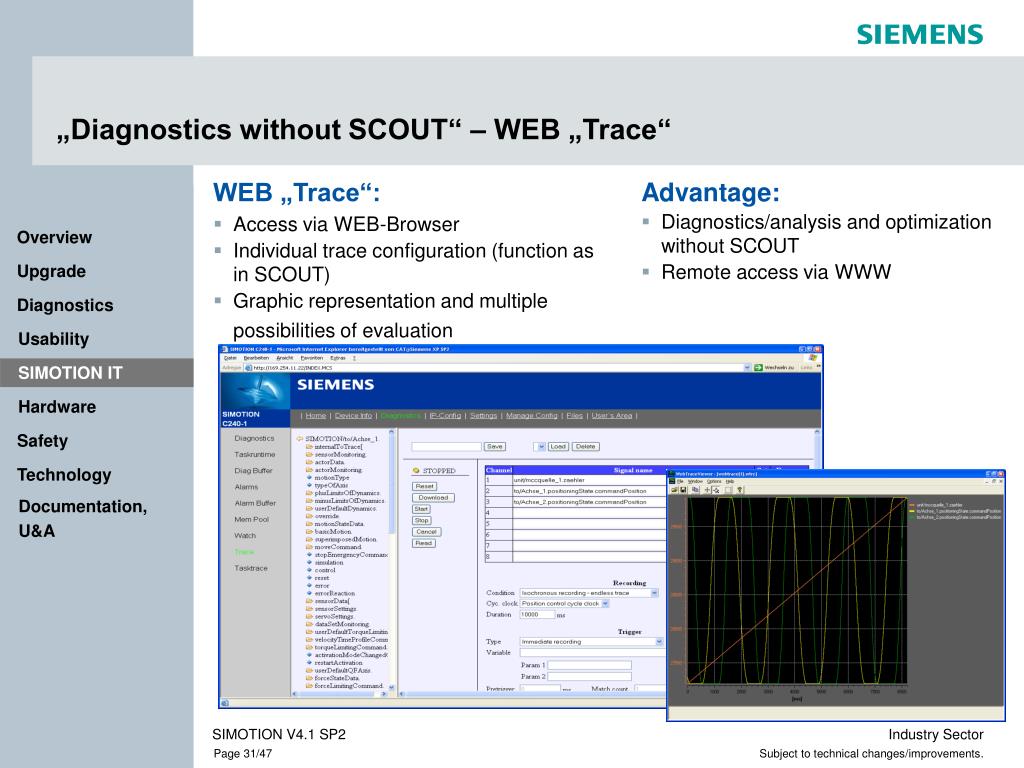Click override folder icon
Screen dimensions: 1024x768
coord(310,516)
